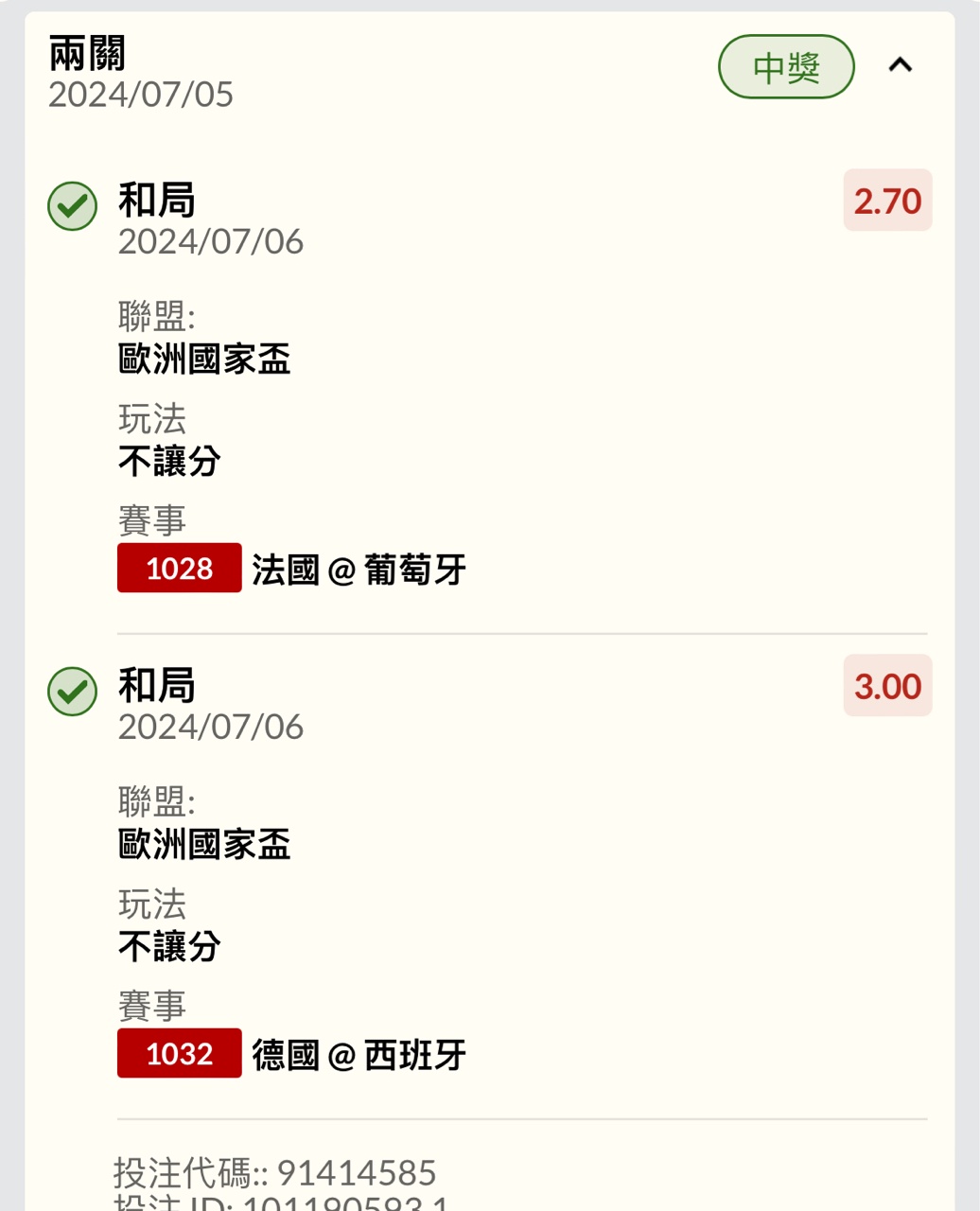980x1211 pixels.
Task: Click match code 1032 tag
Action: (x=180, y=1054)
